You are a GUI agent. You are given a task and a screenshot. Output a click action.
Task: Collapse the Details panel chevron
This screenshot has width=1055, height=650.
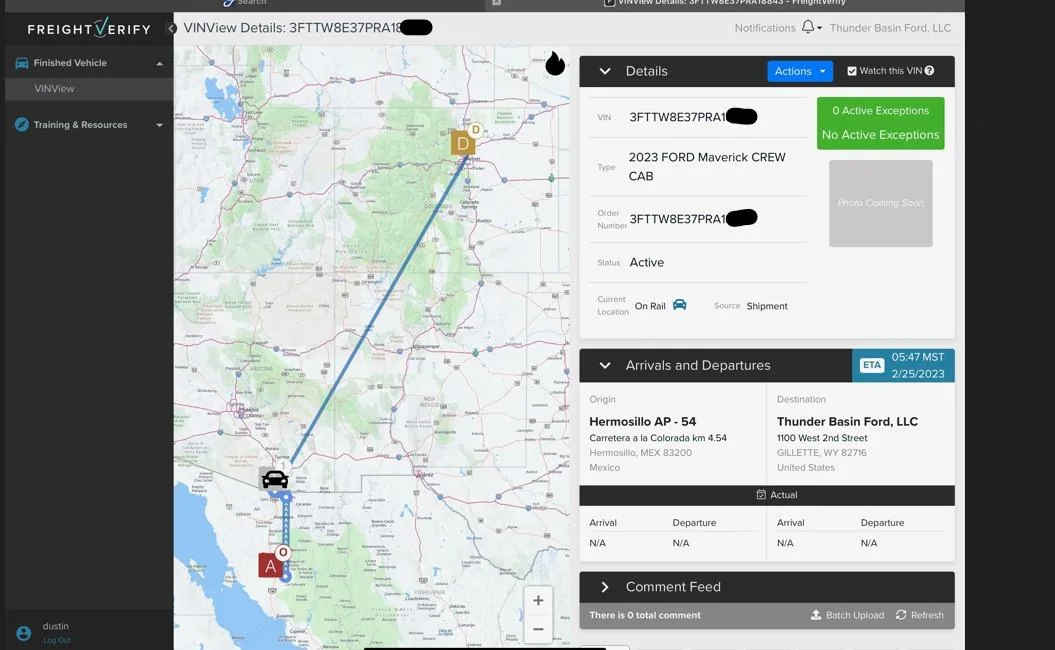coord(605,71)
